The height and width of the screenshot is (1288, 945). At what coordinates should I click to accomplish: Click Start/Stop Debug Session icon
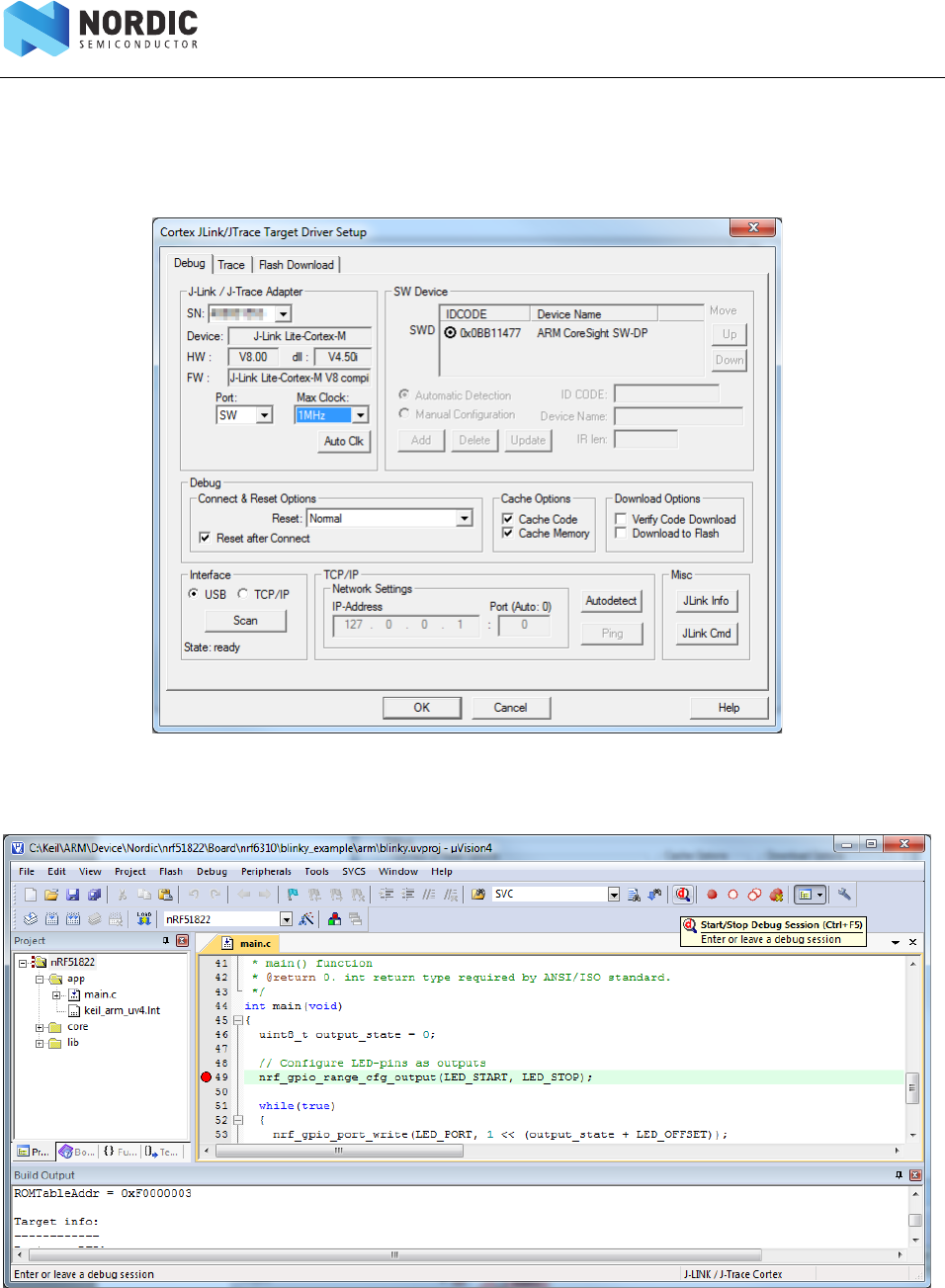point(682,895)
